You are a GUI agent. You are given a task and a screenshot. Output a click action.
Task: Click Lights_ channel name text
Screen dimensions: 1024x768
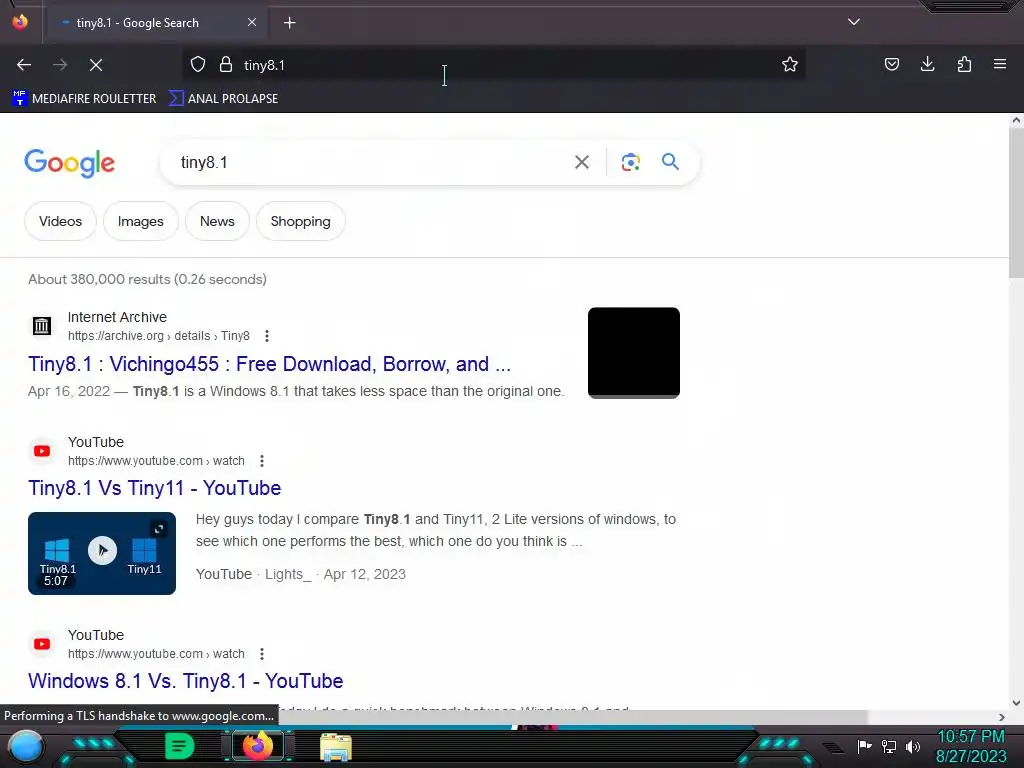pos(288,575)
